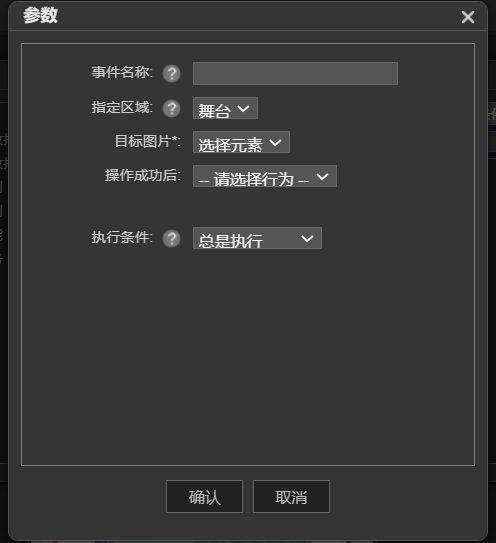Click the 执行条件 label
Viewport: 496px width, 543px height.
point(122,238)
